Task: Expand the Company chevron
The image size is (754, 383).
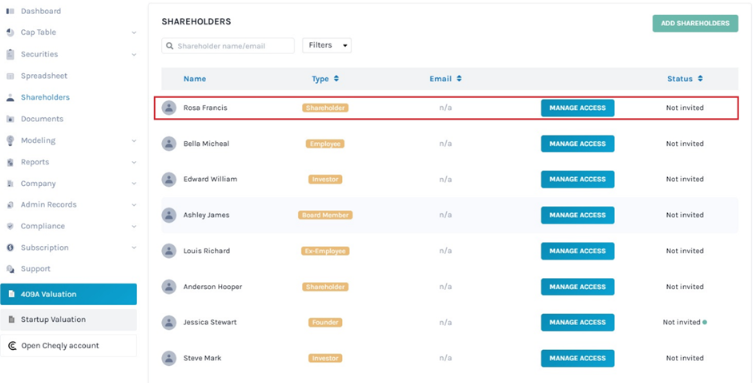Action: 134,183
